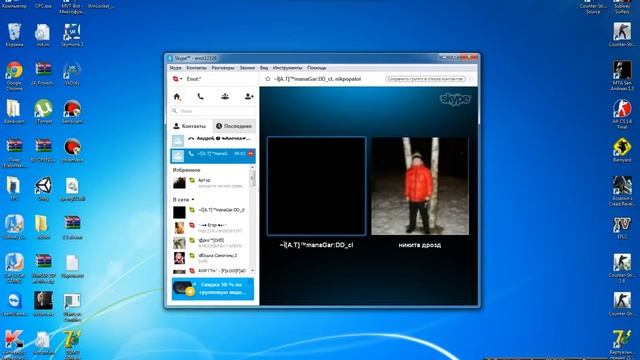The image size is (640, 360).
Task: End the call with the red hang-up icon
Action: click(251, 154)
